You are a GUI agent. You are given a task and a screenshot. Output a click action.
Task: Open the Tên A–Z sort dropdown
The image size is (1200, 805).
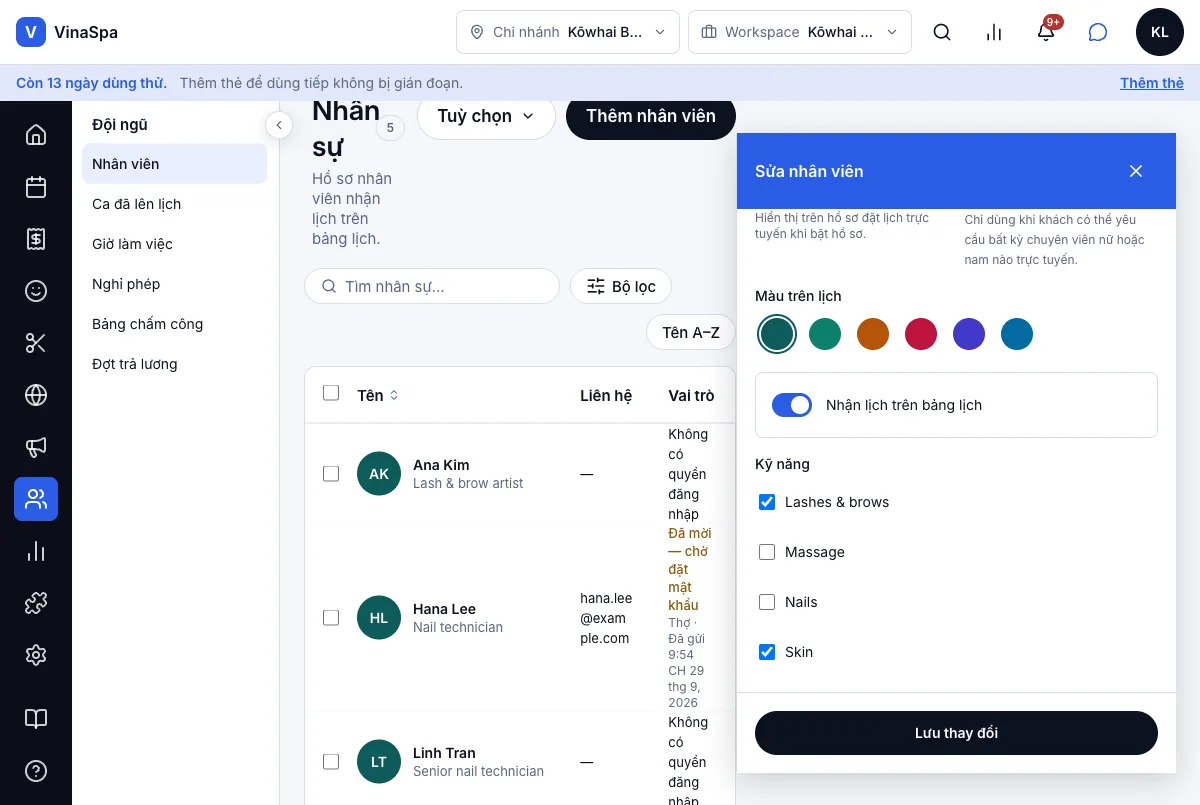tap(691, 333)
